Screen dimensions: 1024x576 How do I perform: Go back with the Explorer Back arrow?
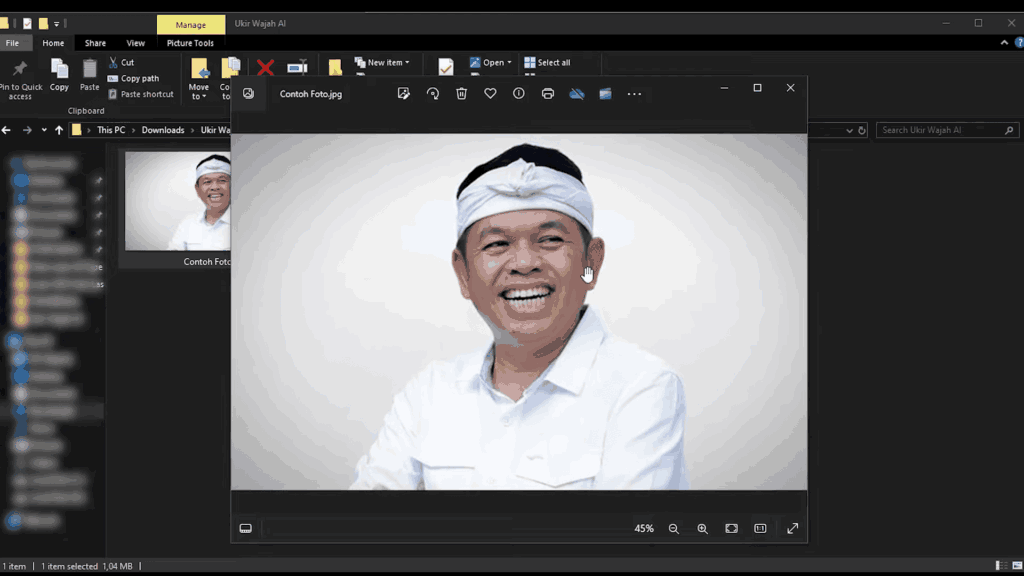(x=7, y=130)
